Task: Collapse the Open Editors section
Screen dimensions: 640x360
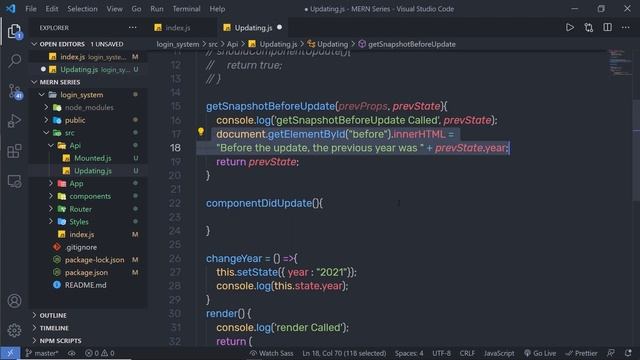Action: coord(34,44)
